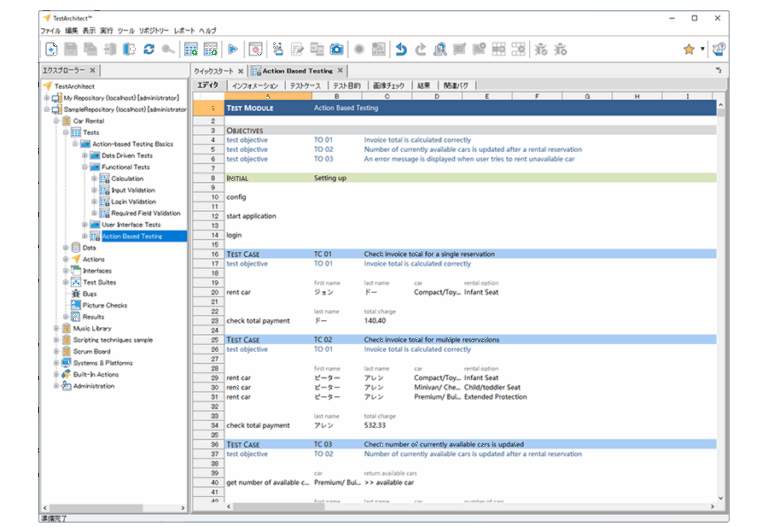Image resolution: width=768 pixels, height=532 pixels.
Task: Click the find/search magnifier document icon
Action: click(x=440, y=49)
